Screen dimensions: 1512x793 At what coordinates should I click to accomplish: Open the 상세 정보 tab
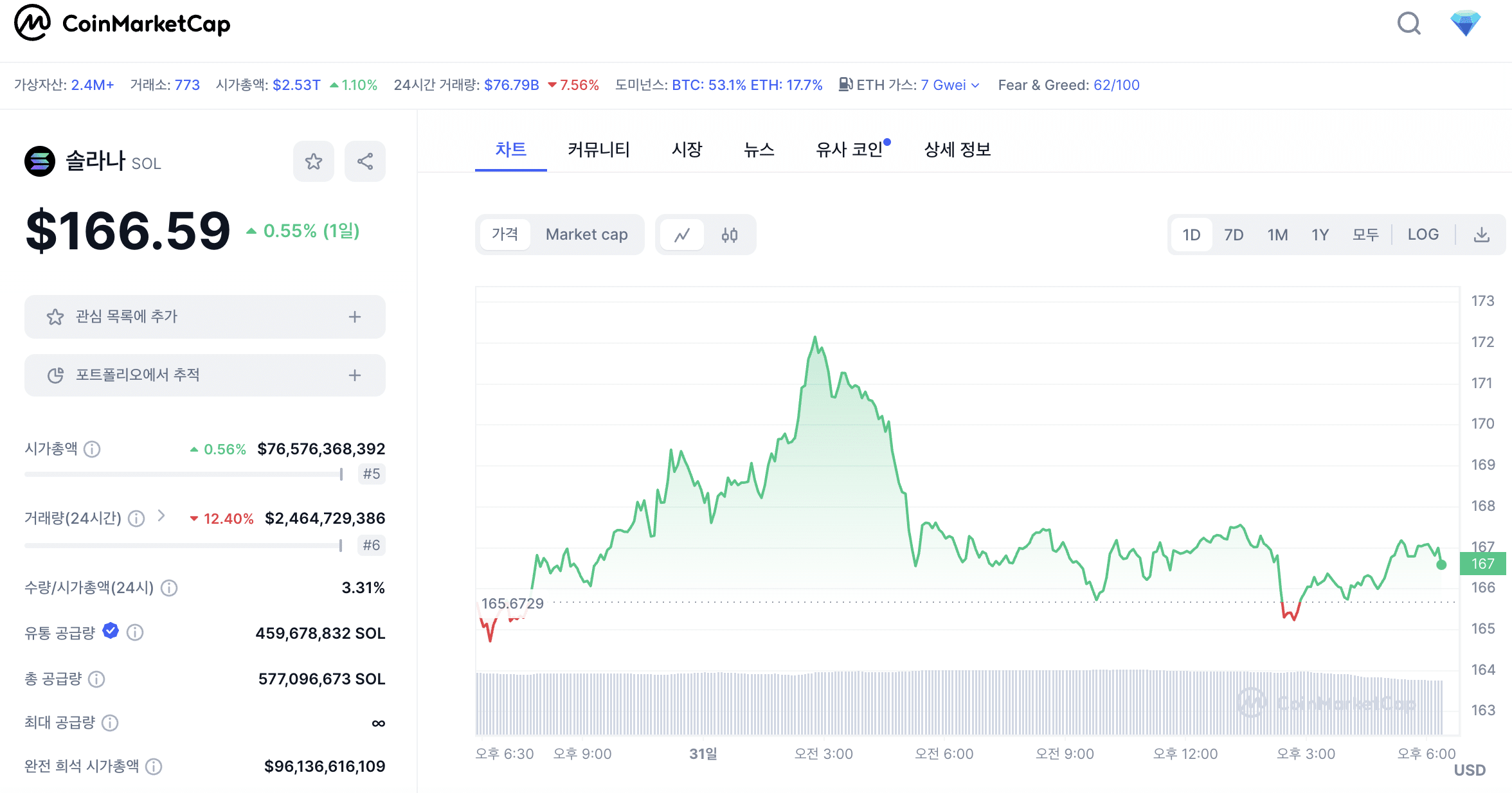coord(957,150)
